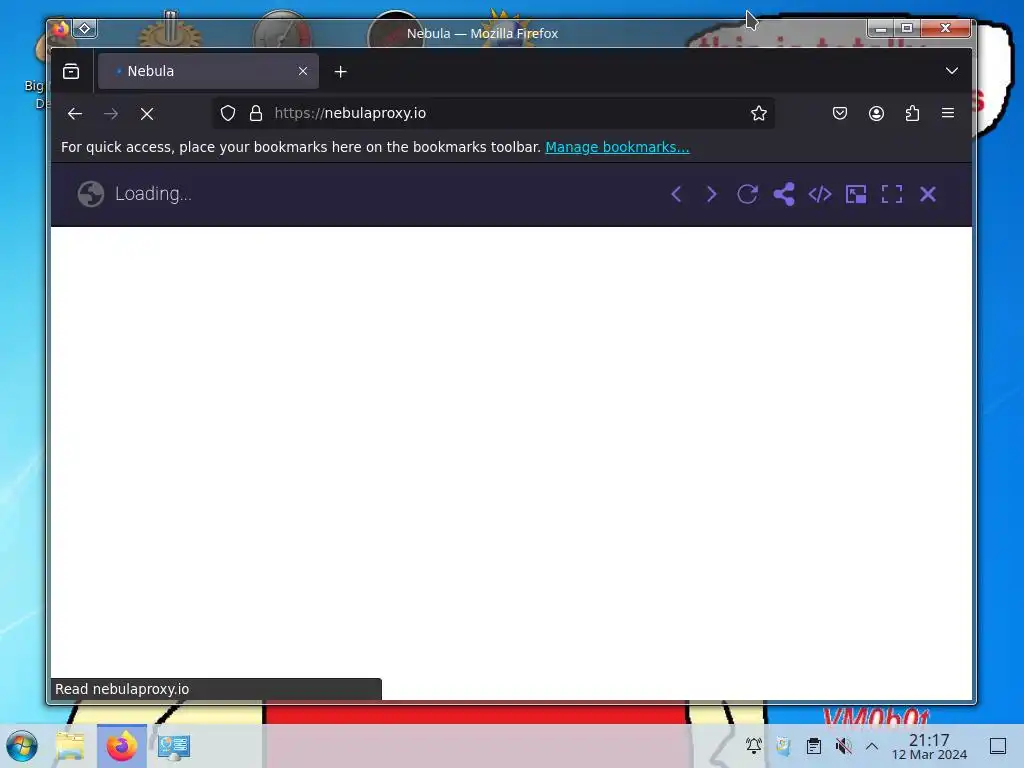Viewport: 1024px width, 768px height.
Task: Reload the proxied page in Nebula
Action: click(x=747, y=194)
